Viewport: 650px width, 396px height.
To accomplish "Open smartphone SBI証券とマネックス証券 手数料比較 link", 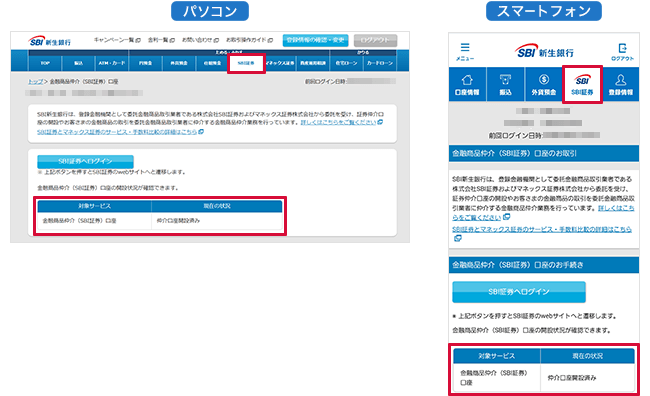I will coord(542,229).
